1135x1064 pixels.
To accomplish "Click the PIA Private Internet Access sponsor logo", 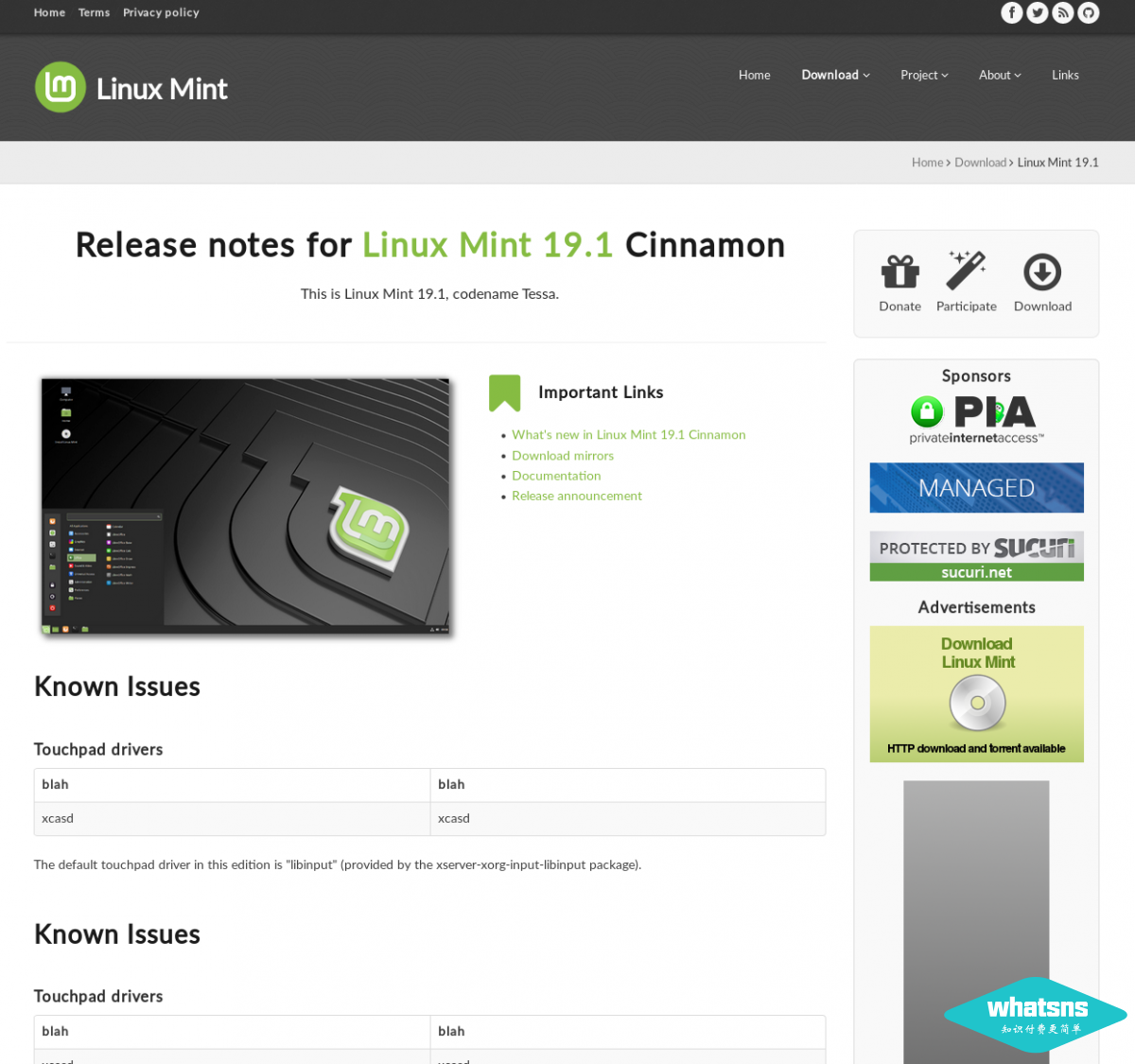I will 976,419.
